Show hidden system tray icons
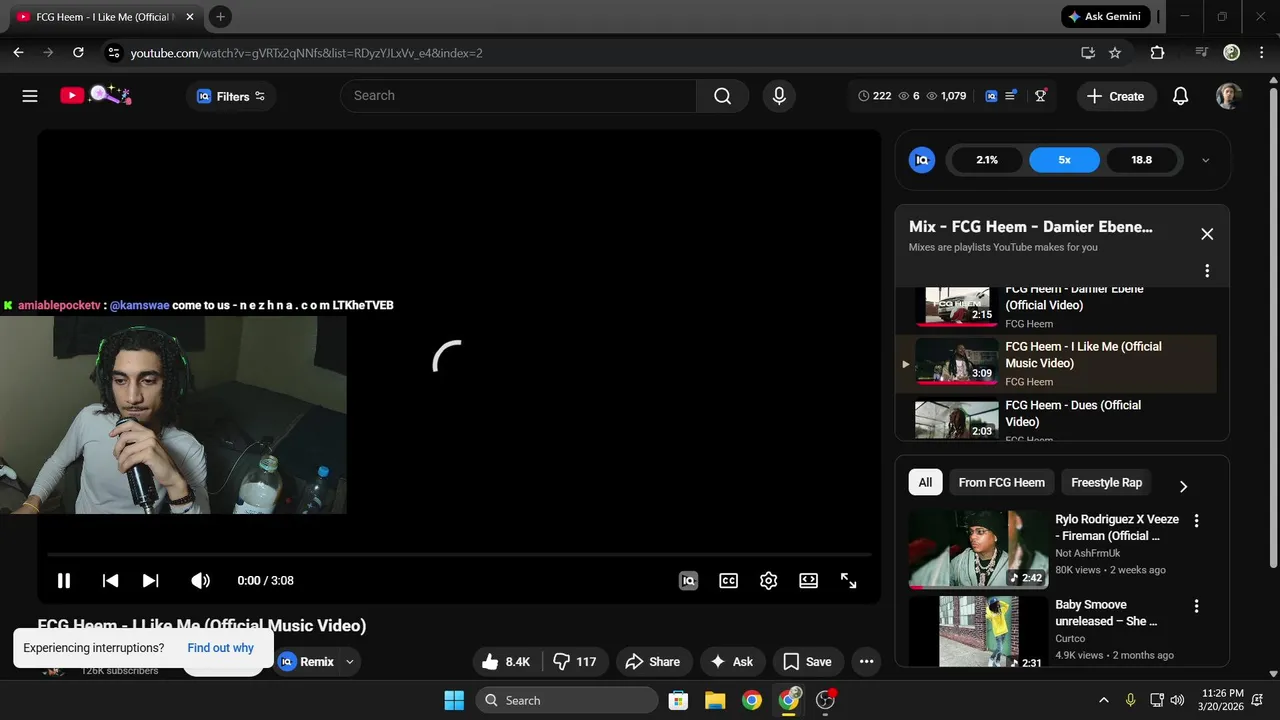This screenshot has height=720, width=1280. [x=1104, y=700]
